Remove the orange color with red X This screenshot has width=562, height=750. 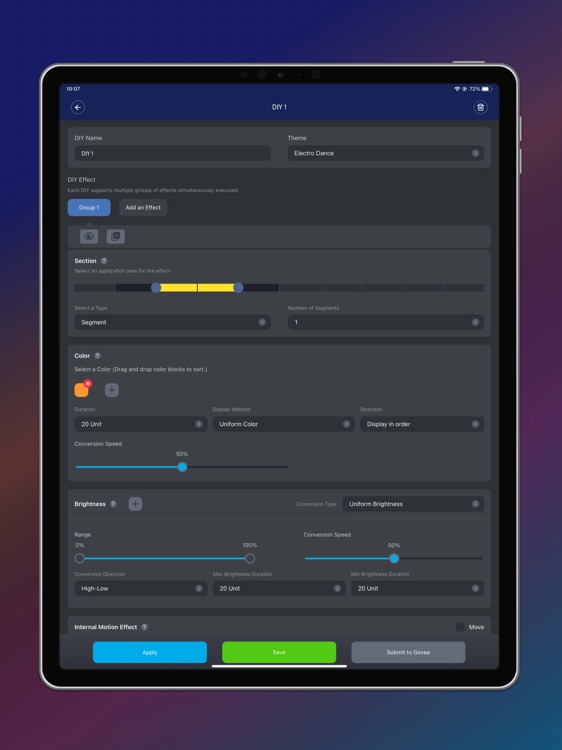pos(88,384)
